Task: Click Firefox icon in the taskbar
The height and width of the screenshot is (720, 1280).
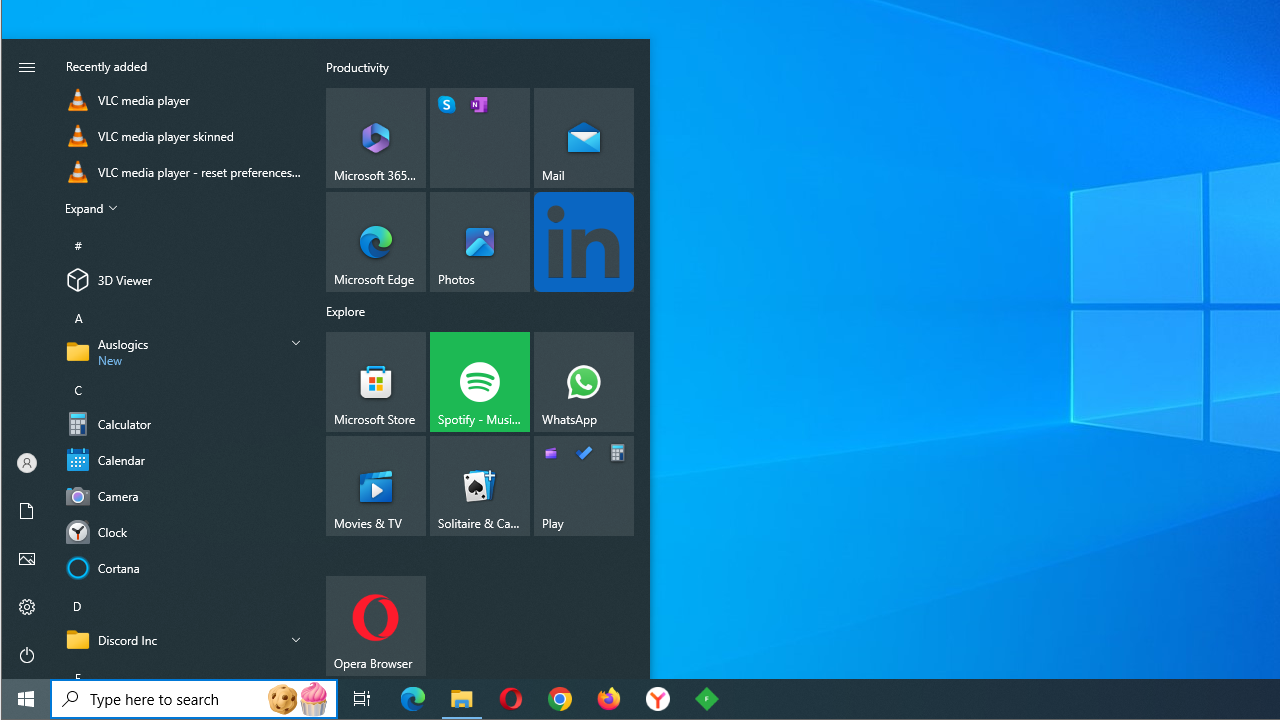Action: [x=609, y=699]
